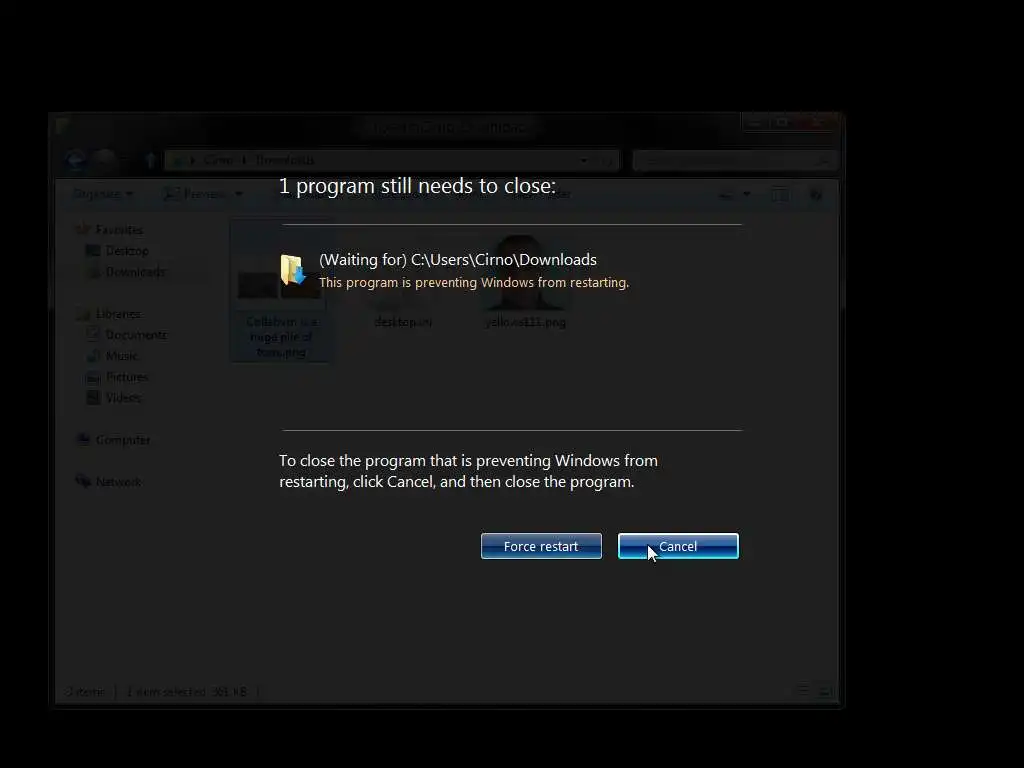Toggle the Explorer preview pane icon
Image resolution: width=1024 pixels, height=768 pixels.
[779, 195]
